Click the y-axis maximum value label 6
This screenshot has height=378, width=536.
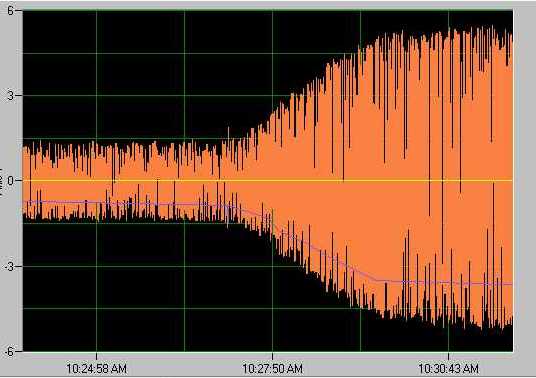10,11
